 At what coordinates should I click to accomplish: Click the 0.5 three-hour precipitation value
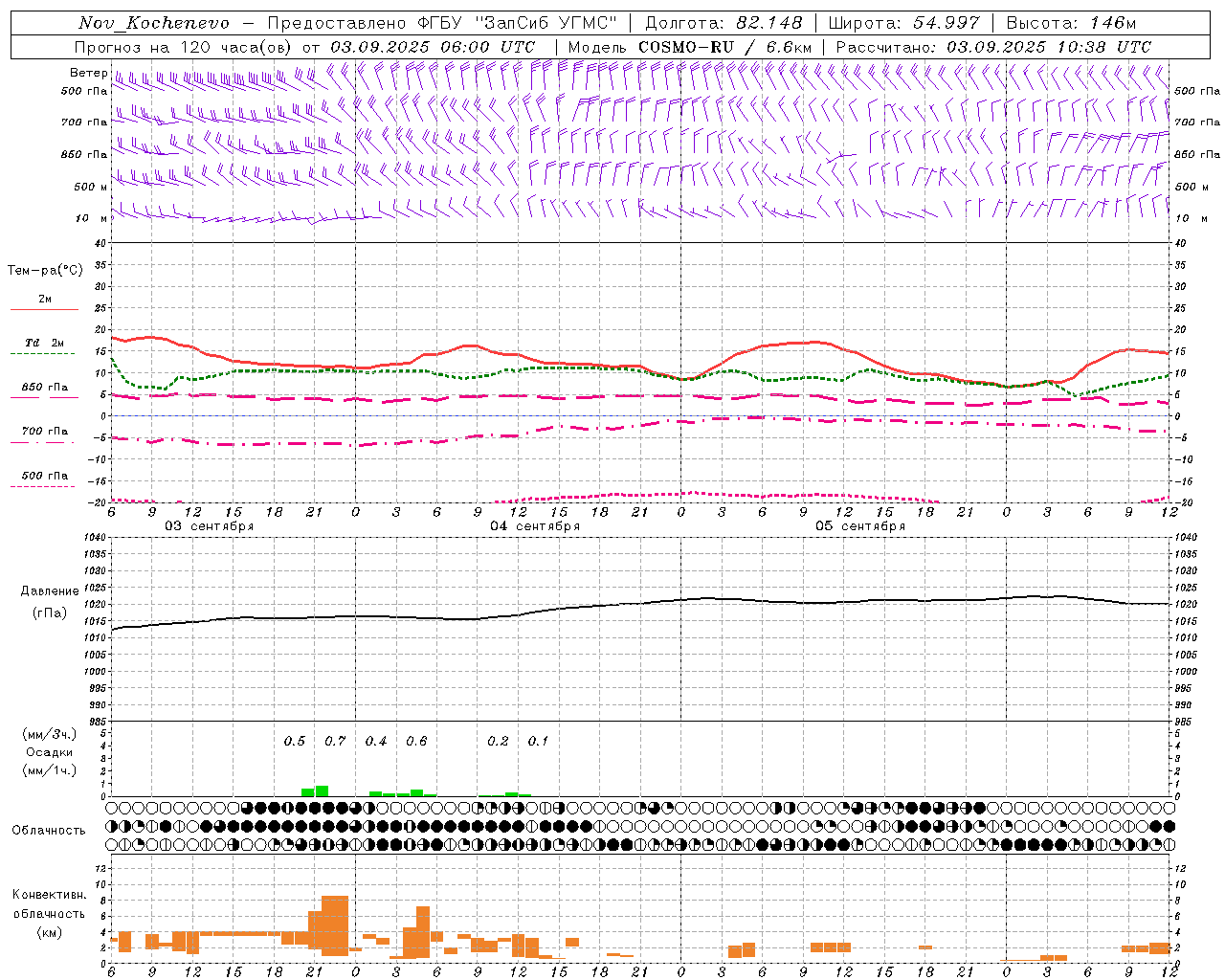[295, 742]
